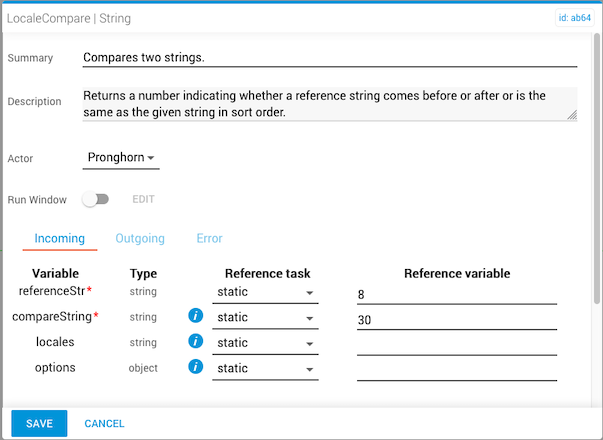Select the Incoming tab

pyautogui.click(x=60, y=239)
